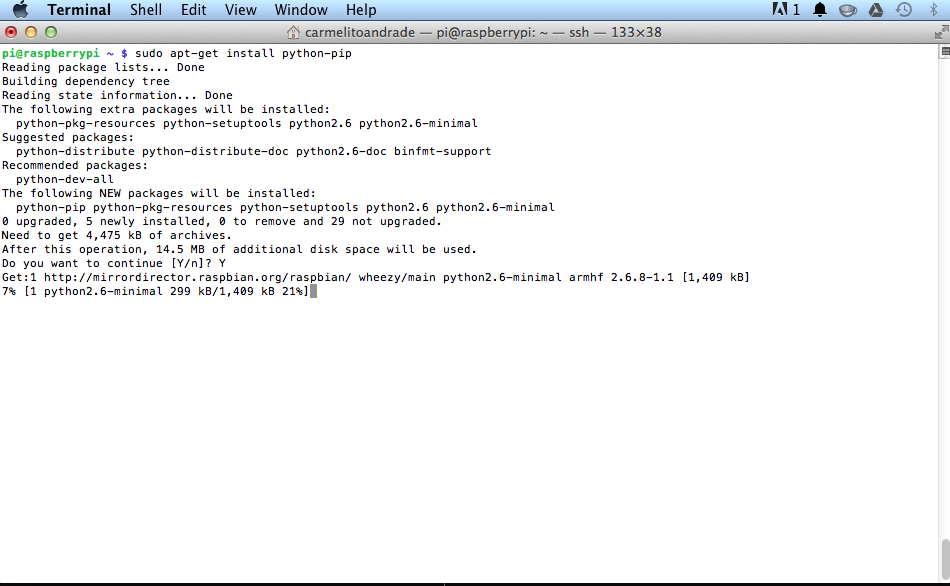Screen dimensions: 950x586
Task: Open the View menu
Action: pyautogui.click(x=241, y=10)
